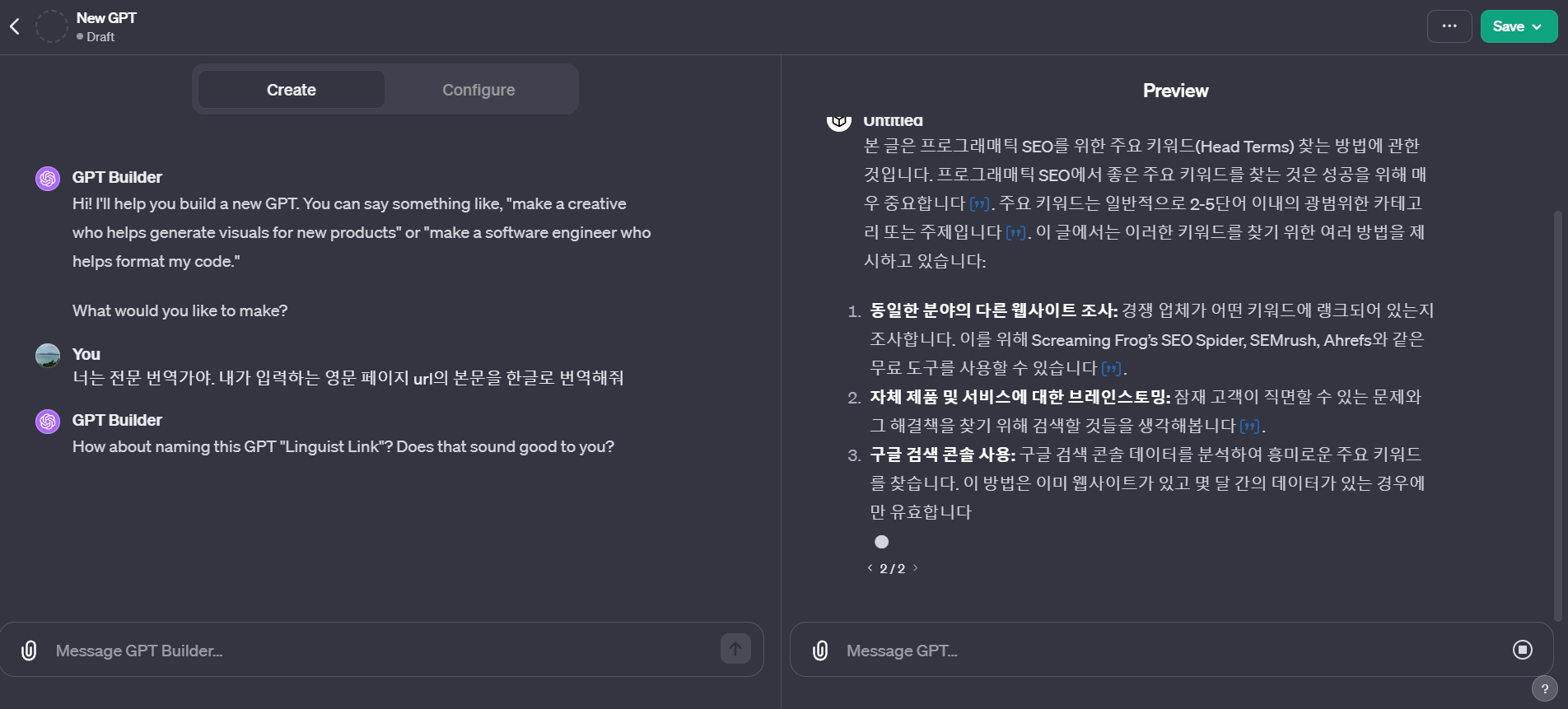
Task: Click the You user avatar thumbnail
Action: (47, 354)
